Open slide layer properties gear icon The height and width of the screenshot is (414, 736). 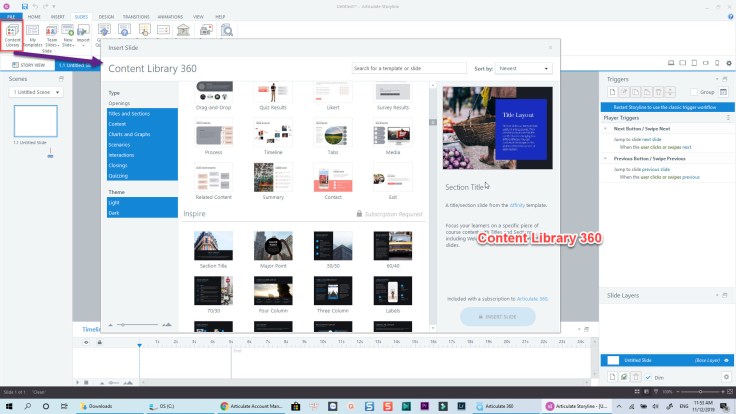point(726,377)
